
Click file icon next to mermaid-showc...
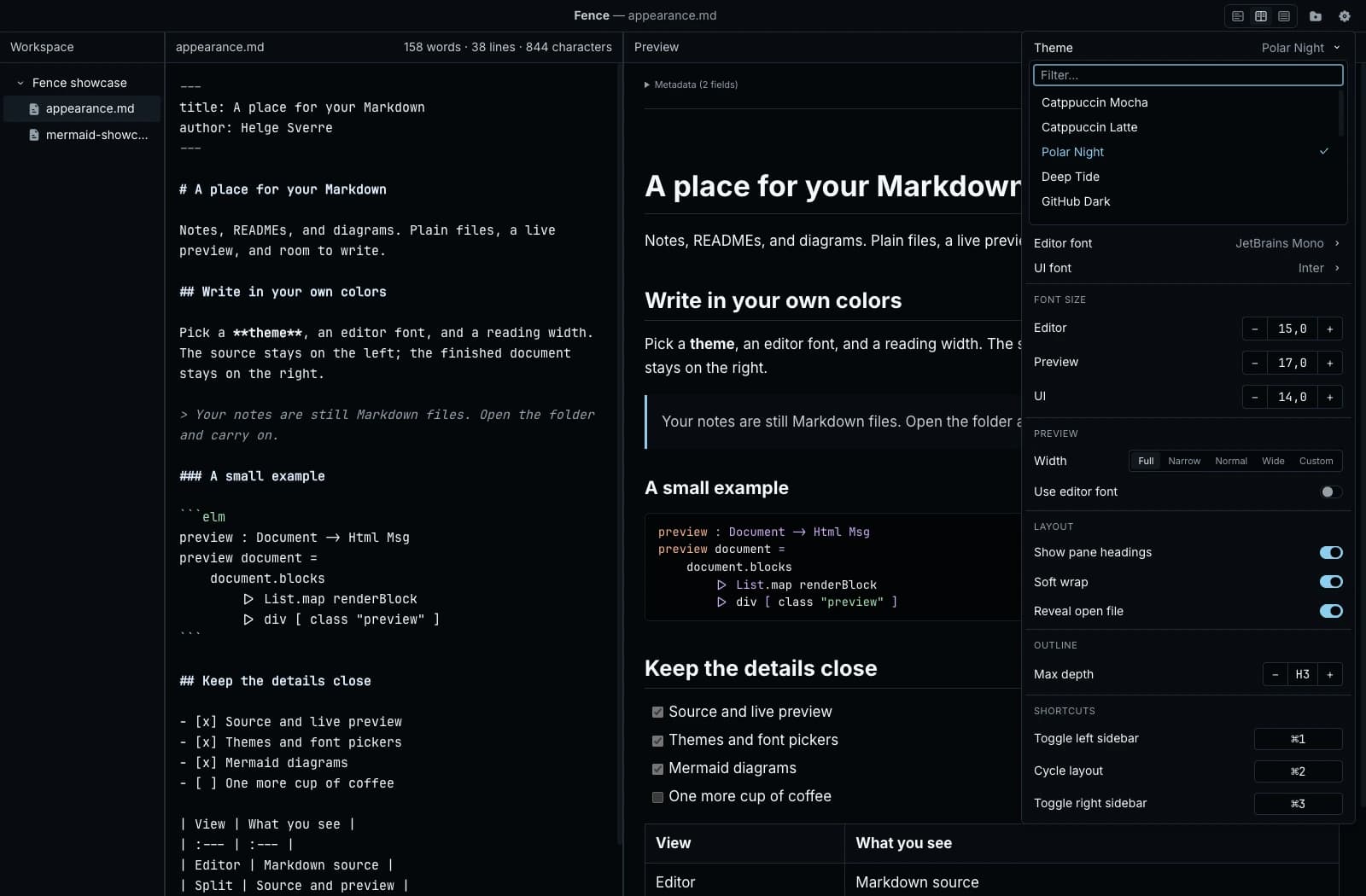34,135
